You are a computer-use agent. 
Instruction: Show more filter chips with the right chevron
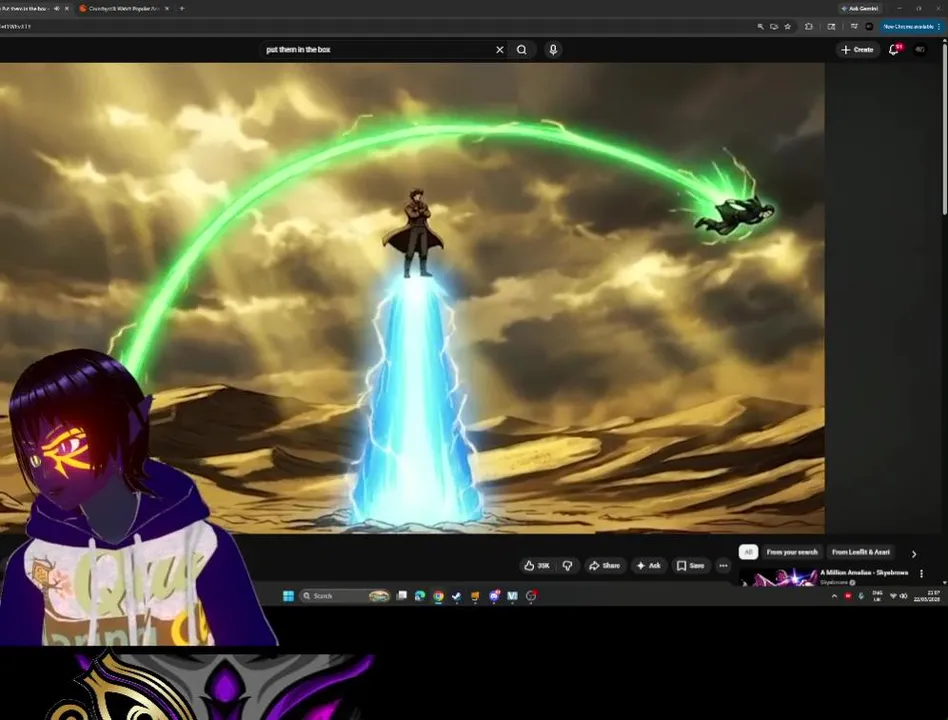(914, 553)
